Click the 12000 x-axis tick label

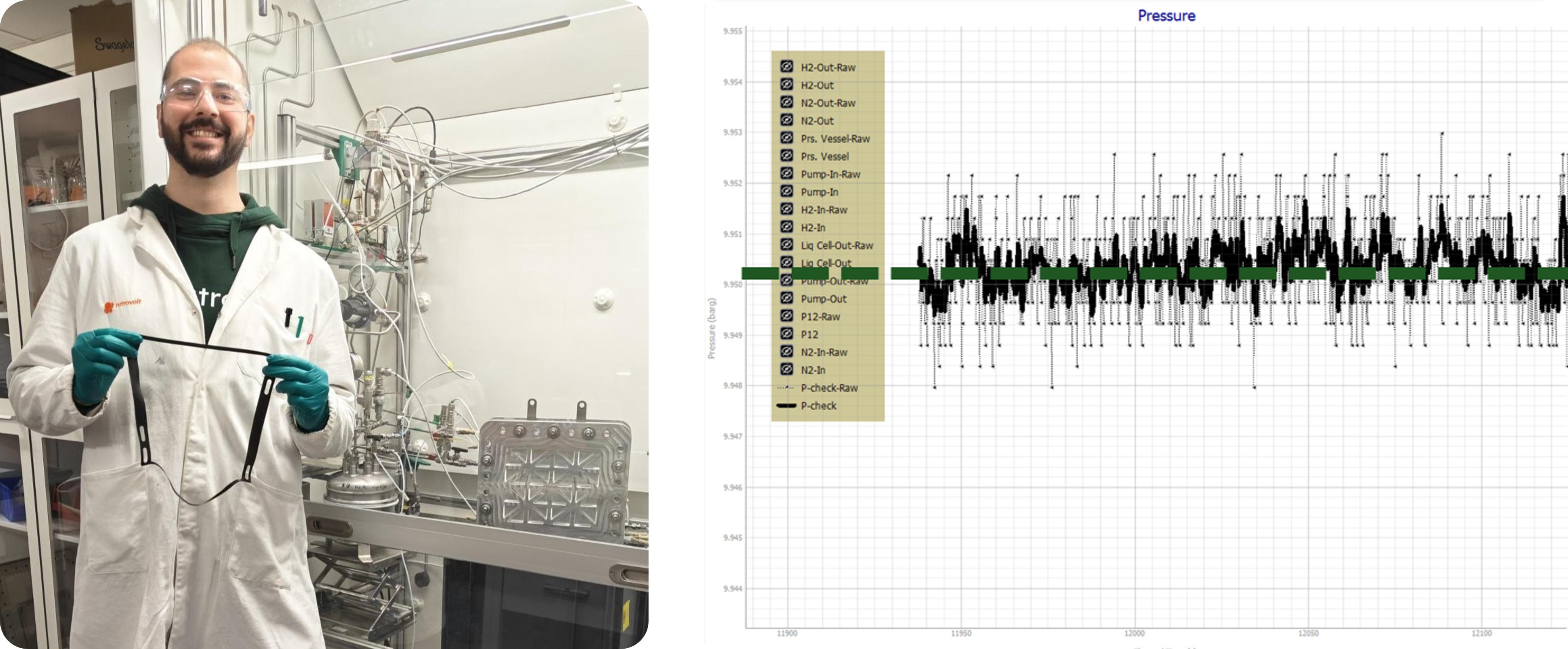coord(1134,634)
